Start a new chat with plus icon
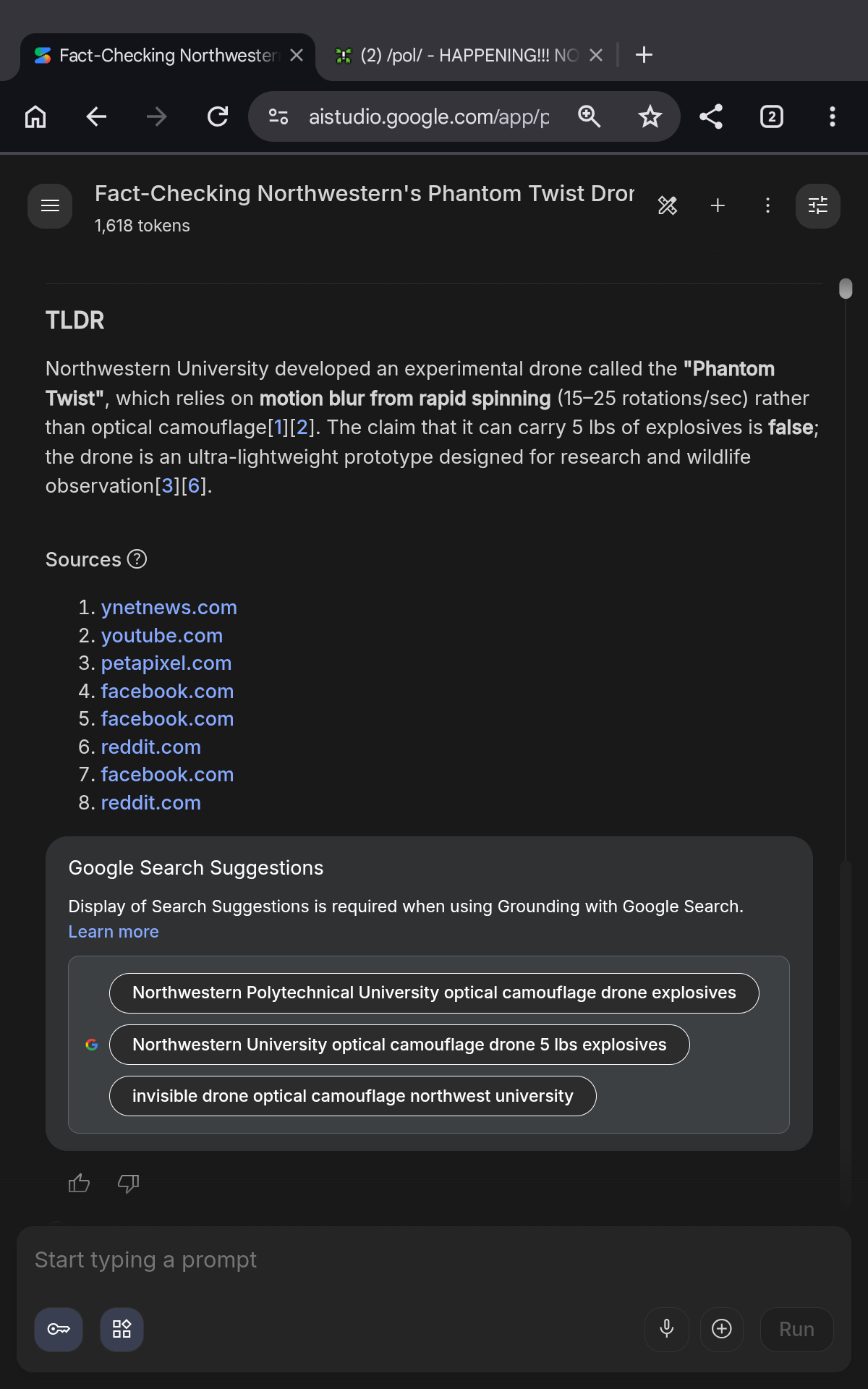The height and width of the screenshot is (1389, 868). 718,206
